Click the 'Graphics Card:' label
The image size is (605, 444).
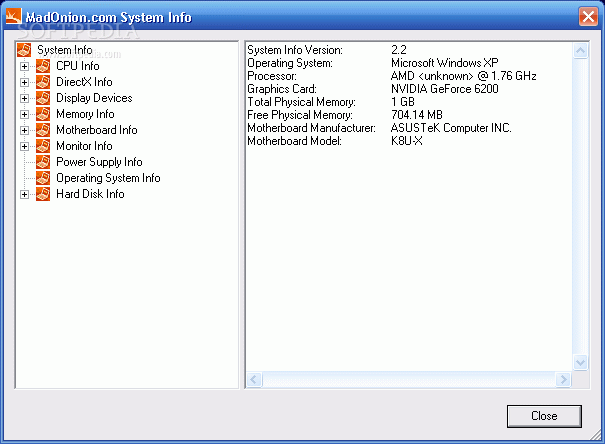[282, 89]
